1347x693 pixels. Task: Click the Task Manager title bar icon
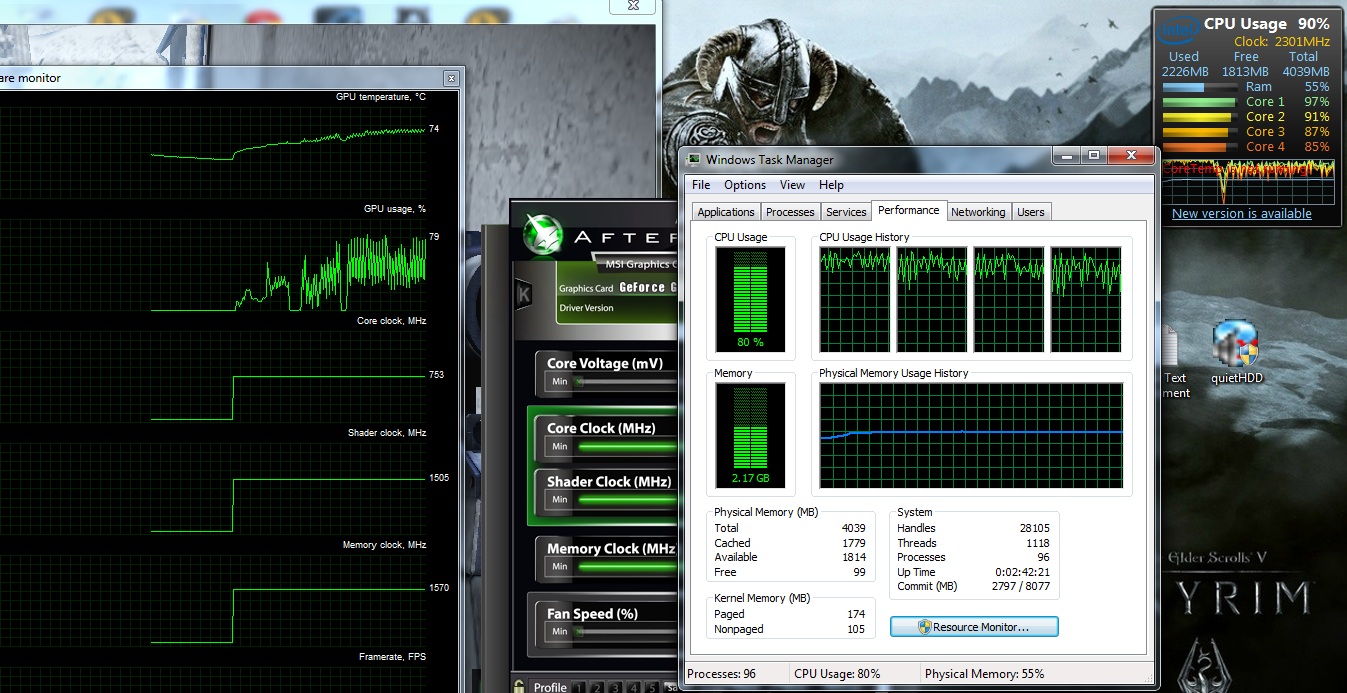click(x=694, y=159)
